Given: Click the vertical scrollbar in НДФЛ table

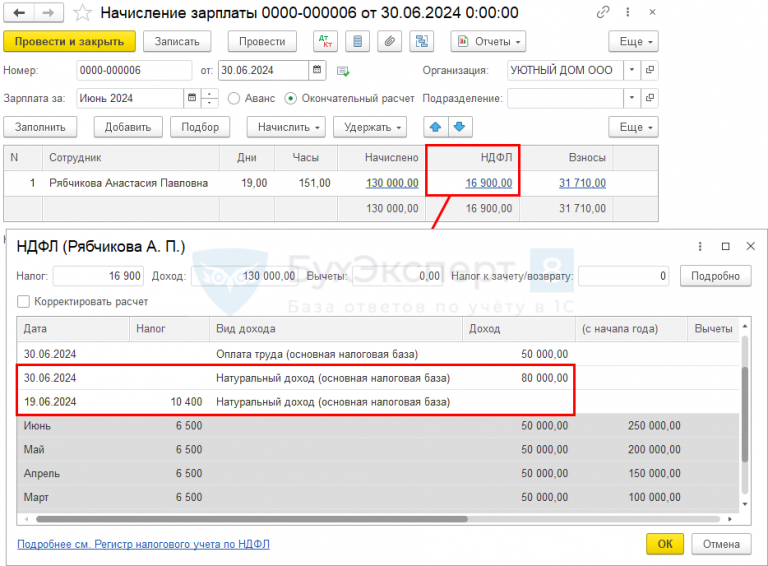Looking at the screenshot, I should pyautogui.click(x=745, y=414).
